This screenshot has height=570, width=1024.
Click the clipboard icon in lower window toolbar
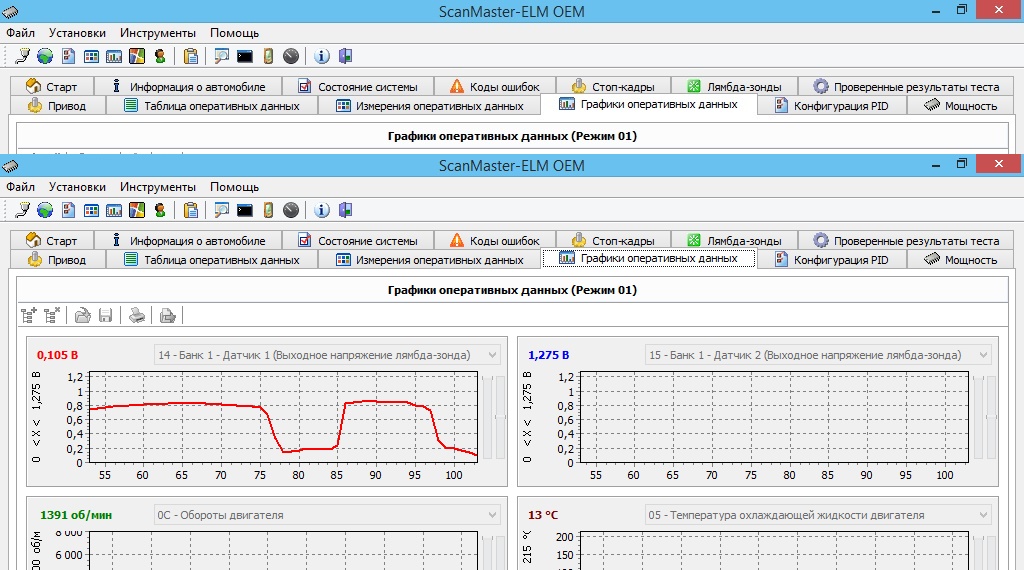tap(191, 210)
